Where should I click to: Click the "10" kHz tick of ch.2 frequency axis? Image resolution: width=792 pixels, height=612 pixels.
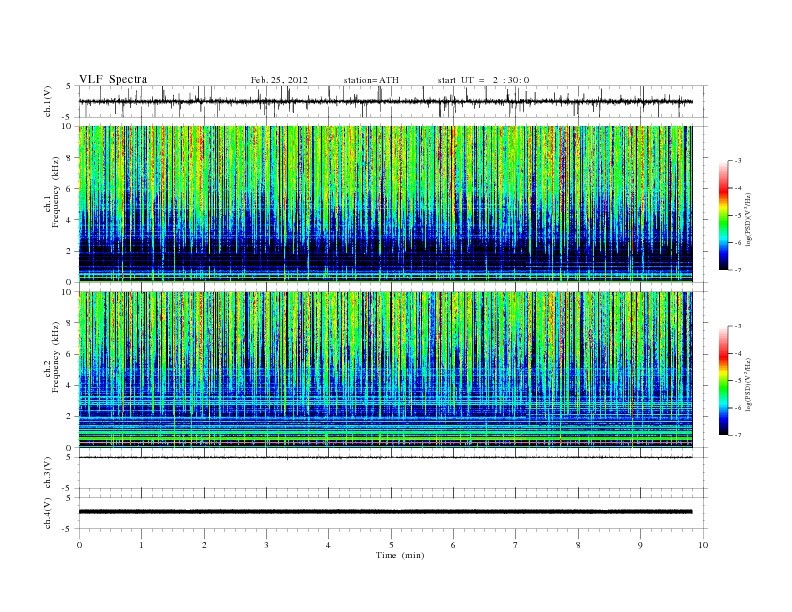tap(67, 291)
